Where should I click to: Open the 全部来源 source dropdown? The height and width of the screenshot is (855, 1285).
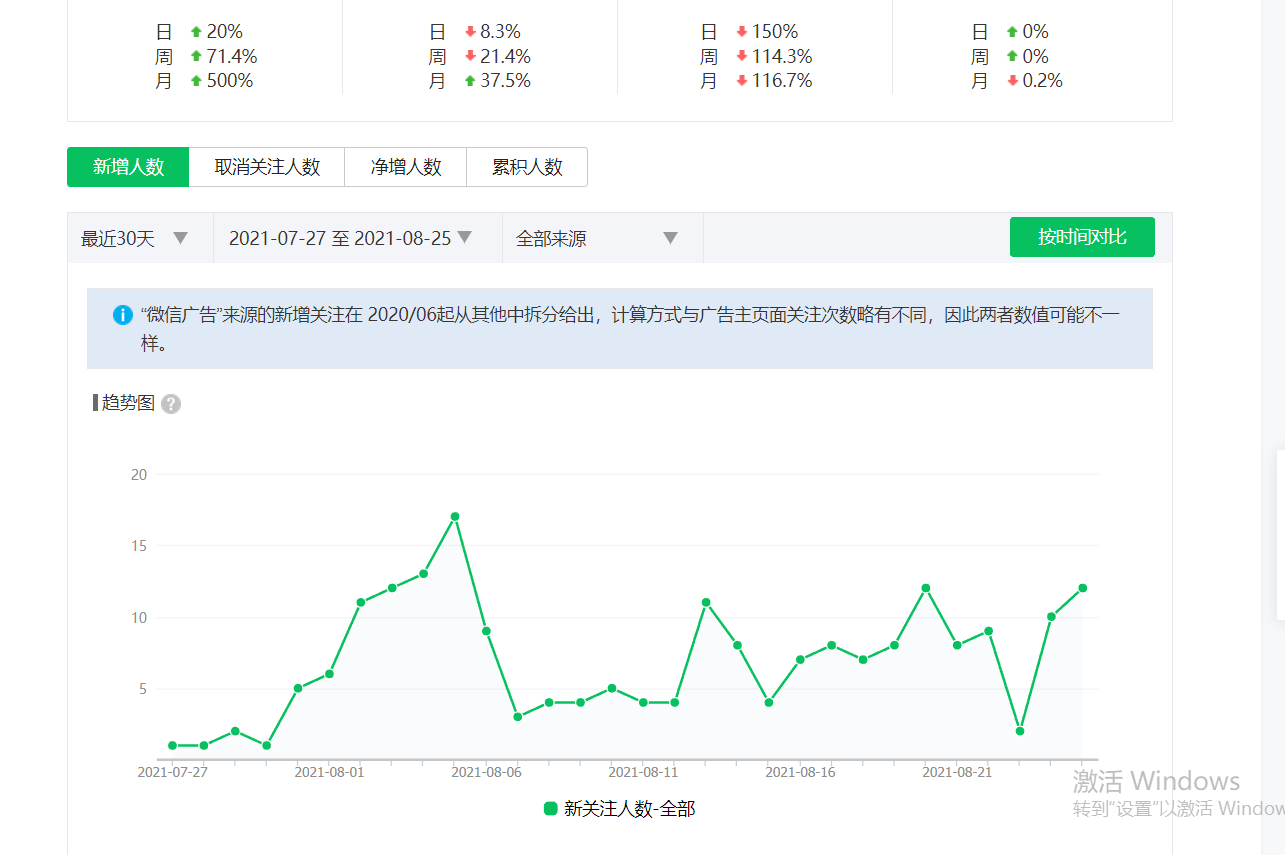click(597, 238)
